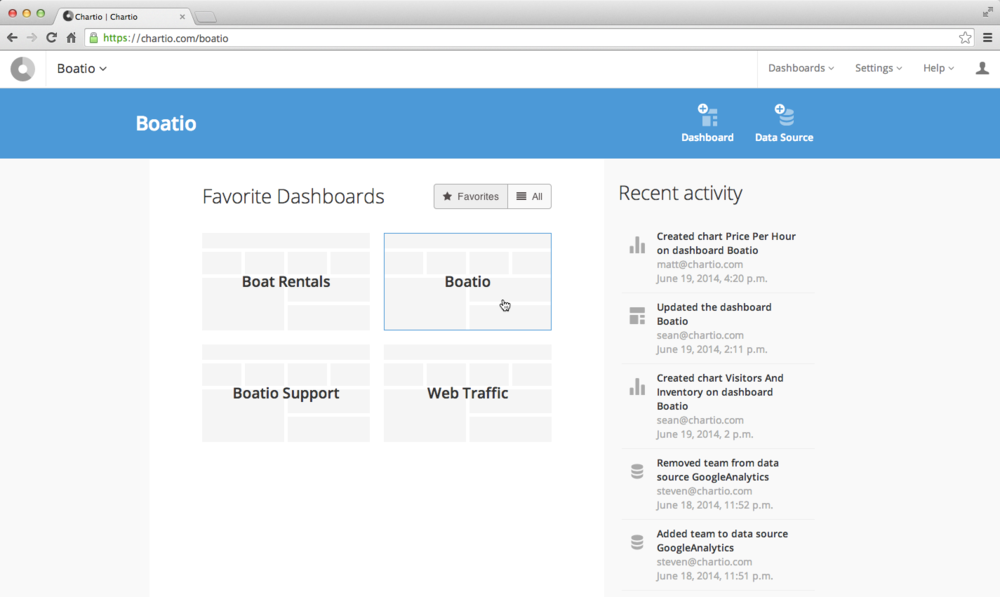Open the Dashboards dropdown menu
1000x597 pixels.
(801, 68)
